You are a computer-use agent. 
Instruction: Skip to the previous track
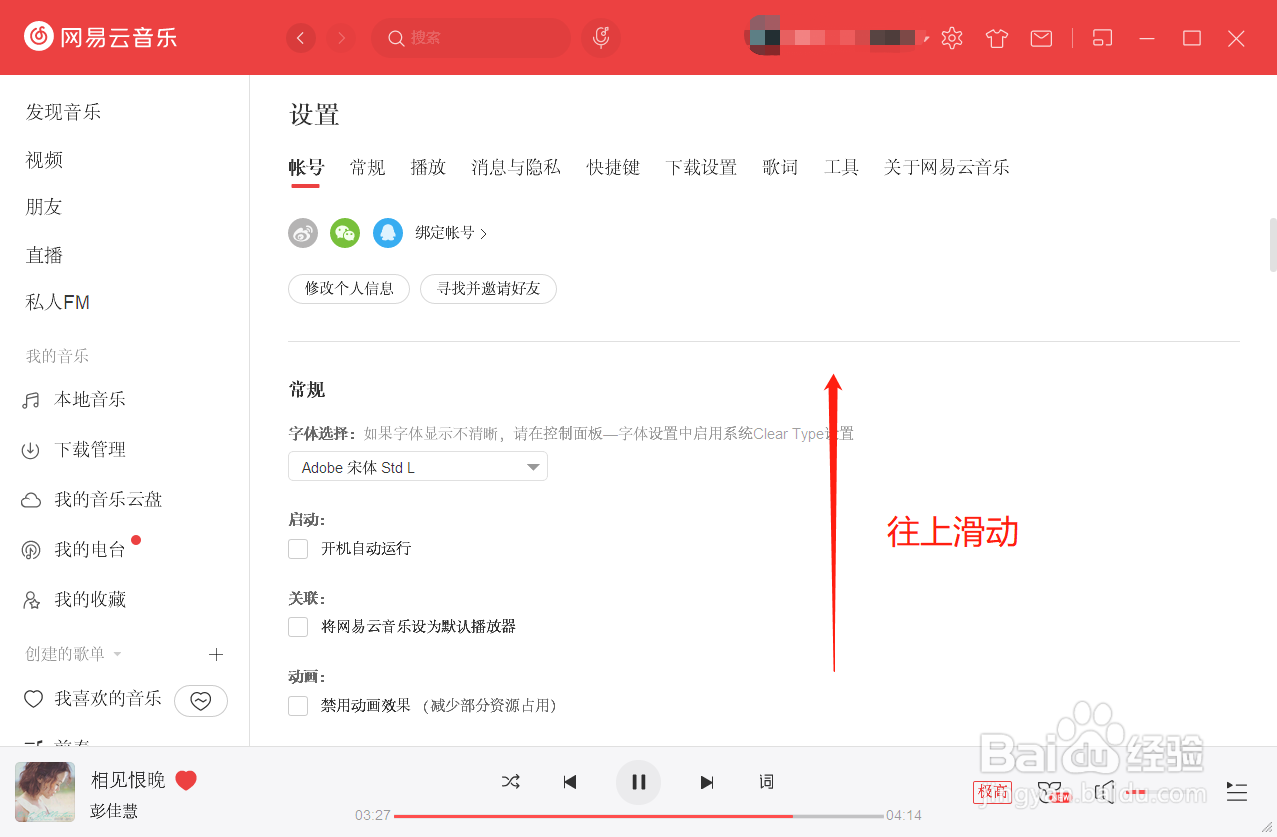coord(570,782)
